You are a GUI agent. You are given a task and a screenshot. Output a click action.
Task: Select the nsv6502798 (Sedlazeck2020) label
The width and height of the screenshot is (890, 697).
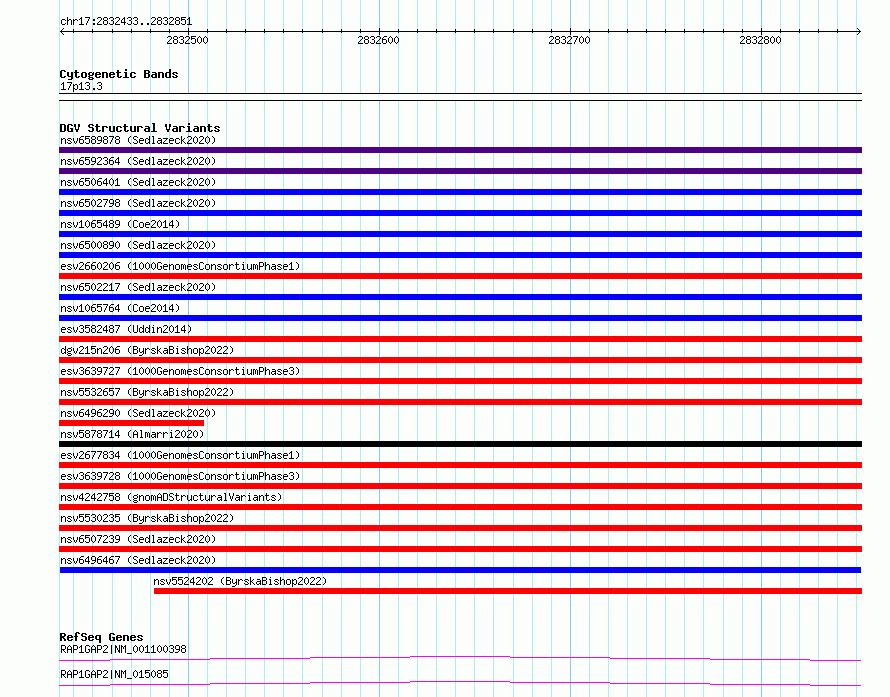(x=138, y=203)
